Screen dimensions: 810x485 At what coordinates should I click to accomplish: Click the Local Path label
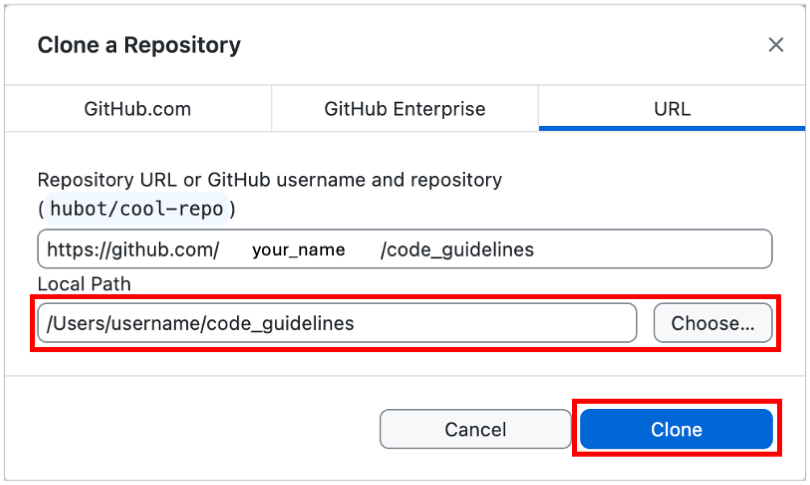[84, 284]
